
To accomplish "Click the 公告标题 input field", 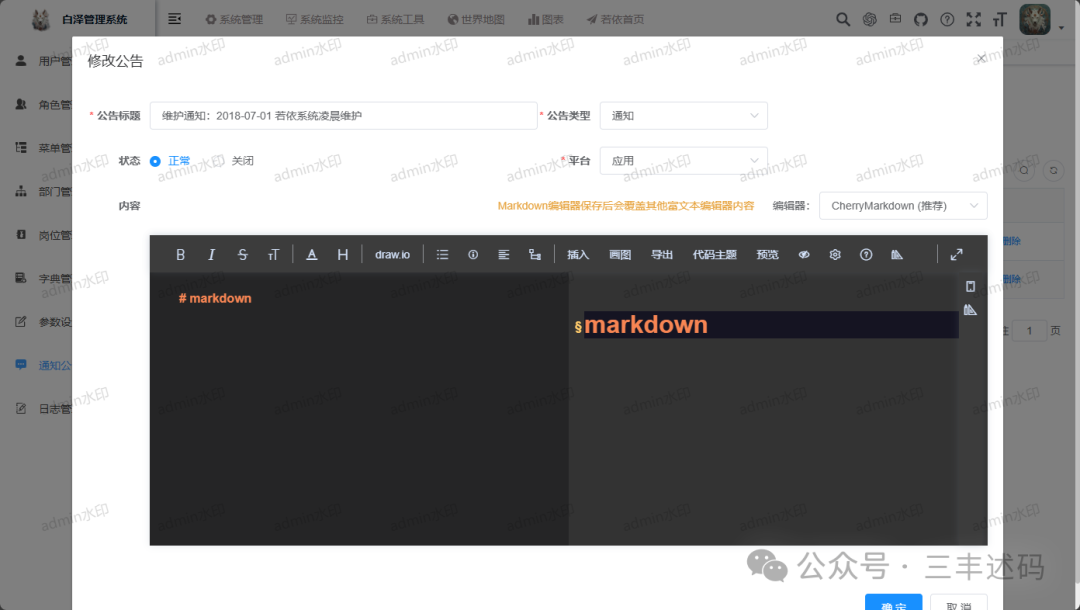I will click(343, 116).
